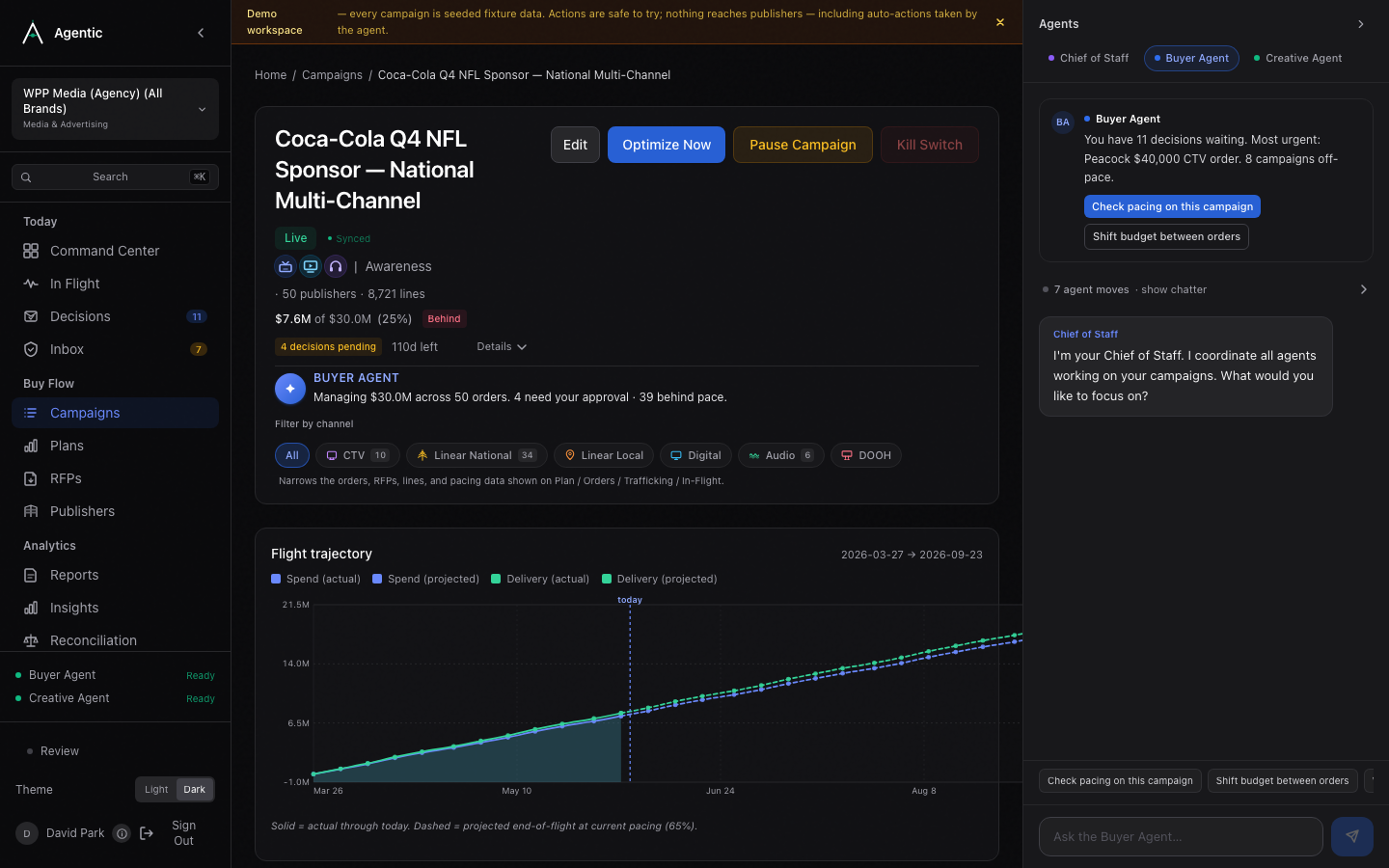1389x868 pixels.
Task: Click the BA avatar in agent message
Action: [x=1063, y=122]
